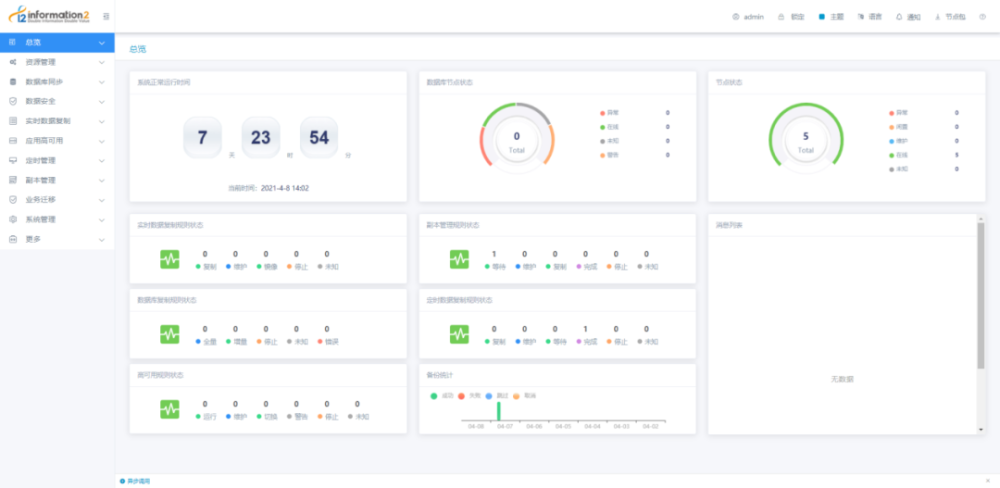Image resolution: width=1000 pixels, height=488 pixels.
Task: Click the lock (锁定) icon in header
Action: pyautogui.click(x=781, y=17)
